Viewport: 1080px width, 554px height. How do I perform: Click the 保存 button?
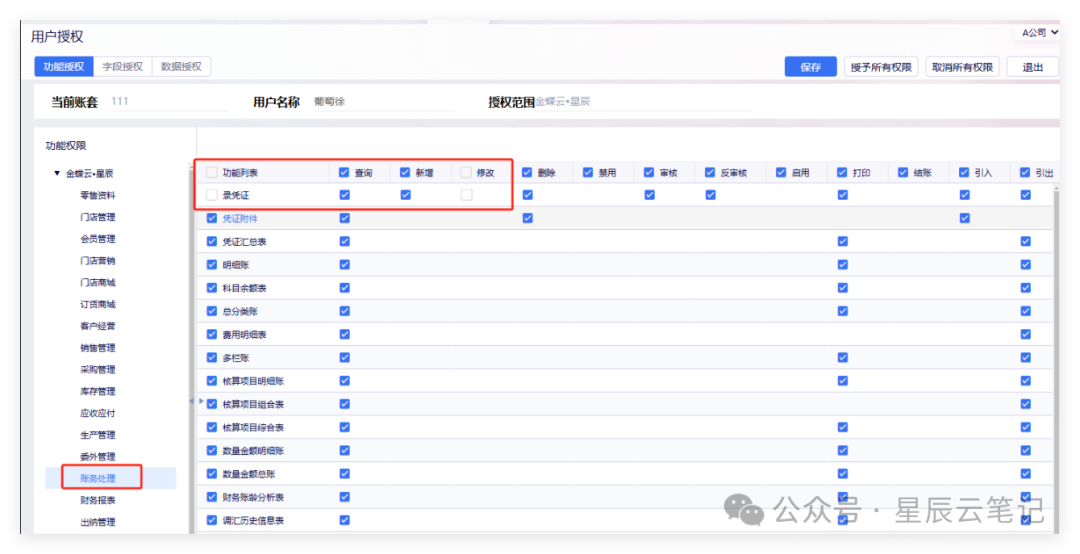[811, 67]
